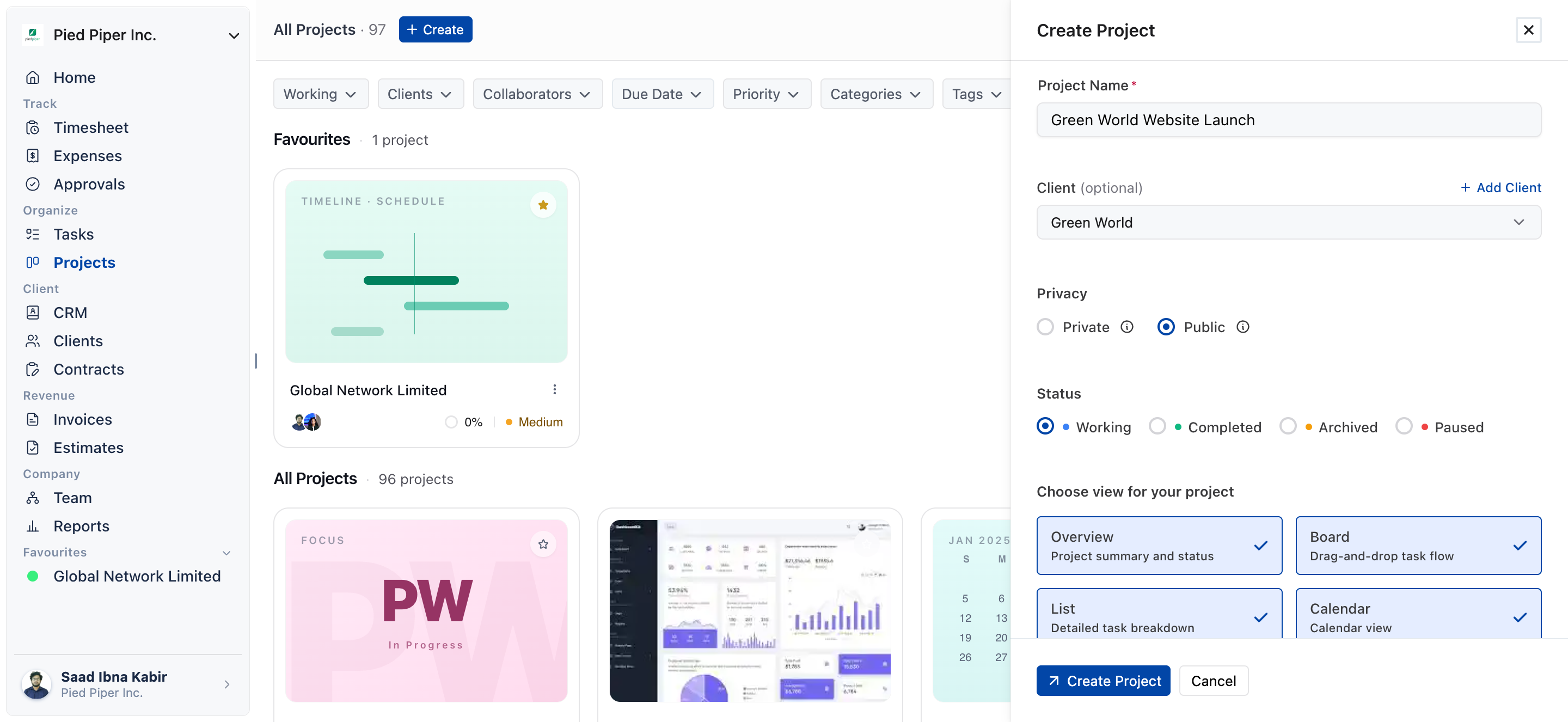1568x722 pixels.
Task: Expand the Pied Piper Inc. workspace switcher
Action: pyautogui.click(x=234, y=35)
